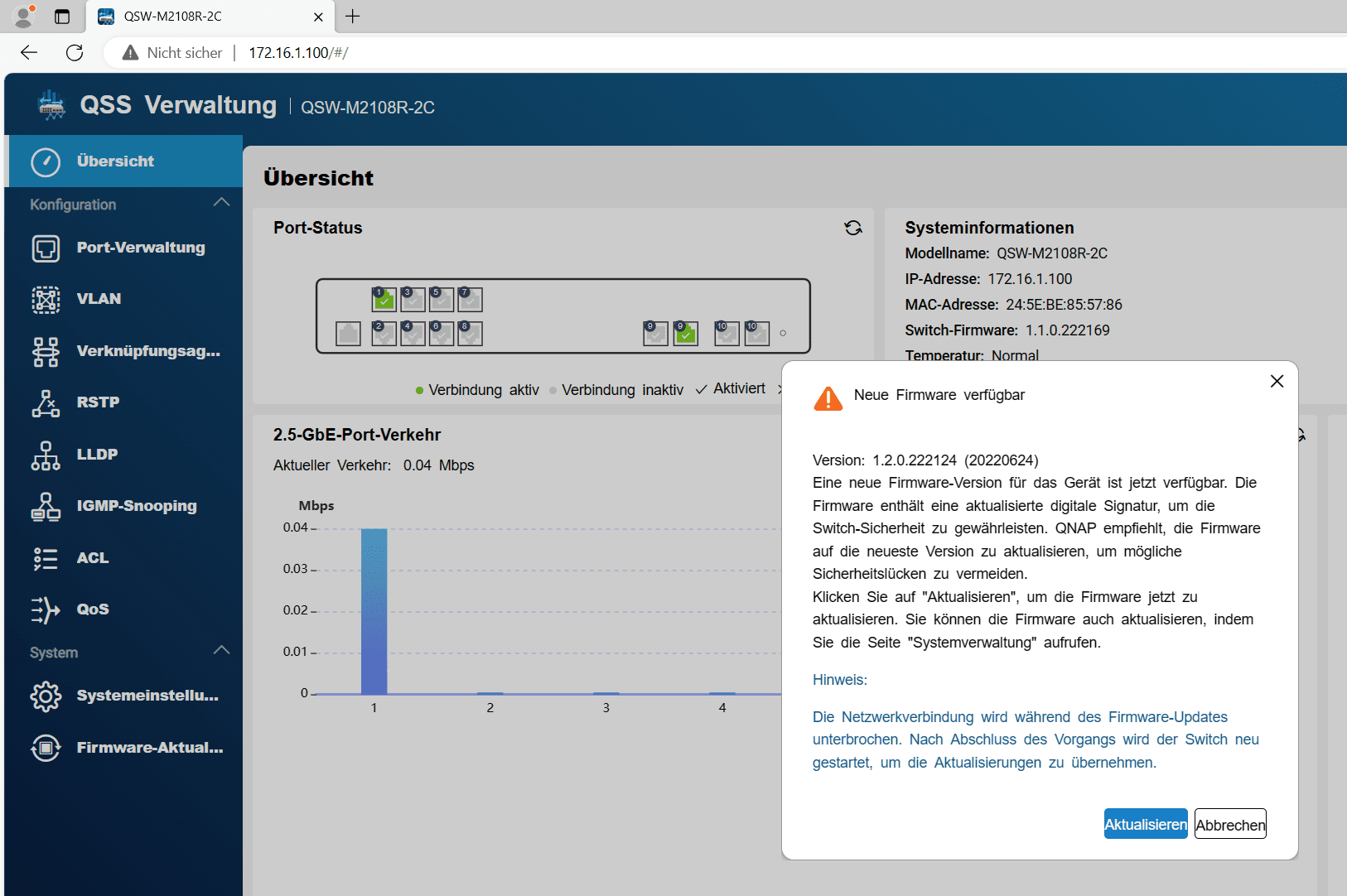Select port 7 in the switch diagram
Screen dimensions: 1347x896
coord(470,299)
